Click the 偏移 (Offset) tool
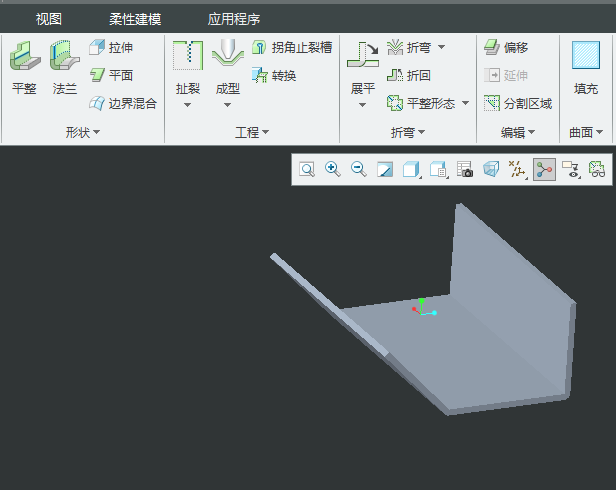616x490 pixels. pos(506,48)
